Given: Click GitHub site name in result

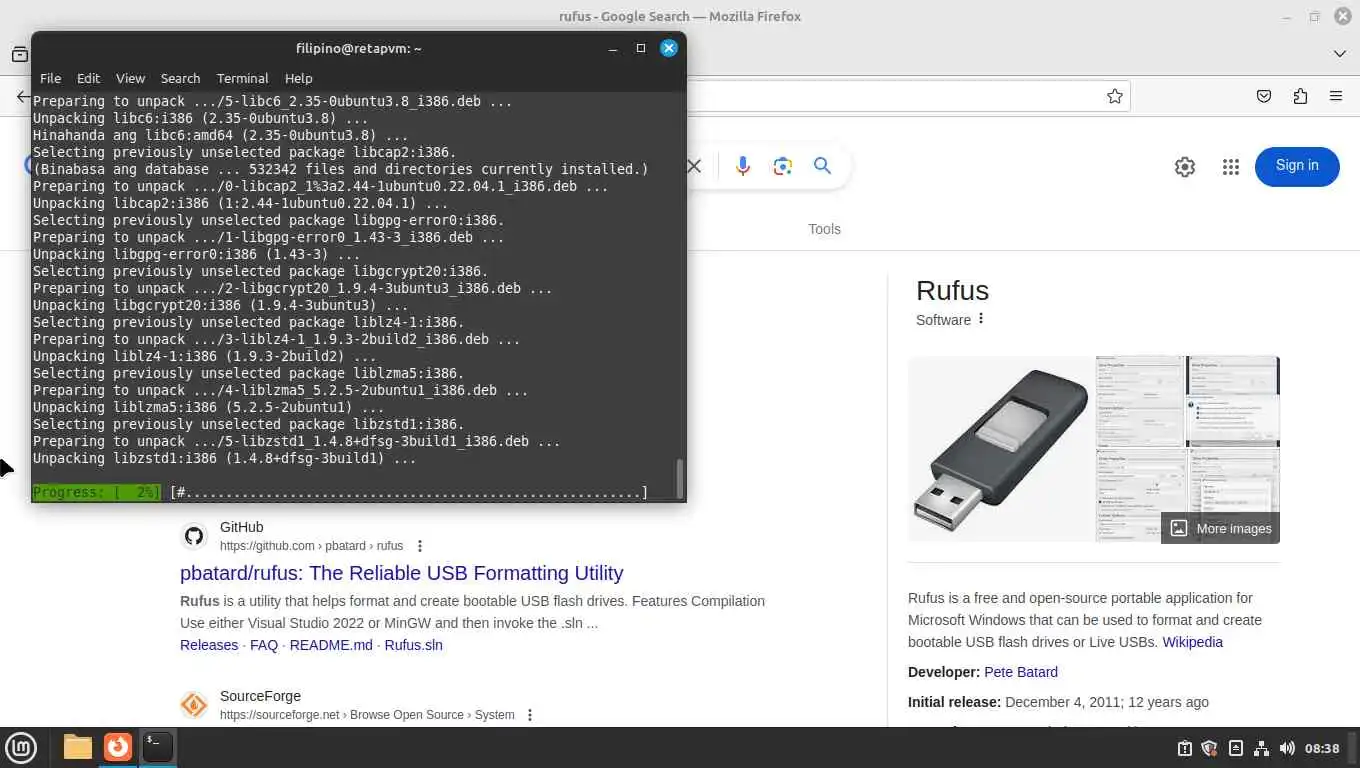Looking at the screenshot, I should (x=242, y=527).
